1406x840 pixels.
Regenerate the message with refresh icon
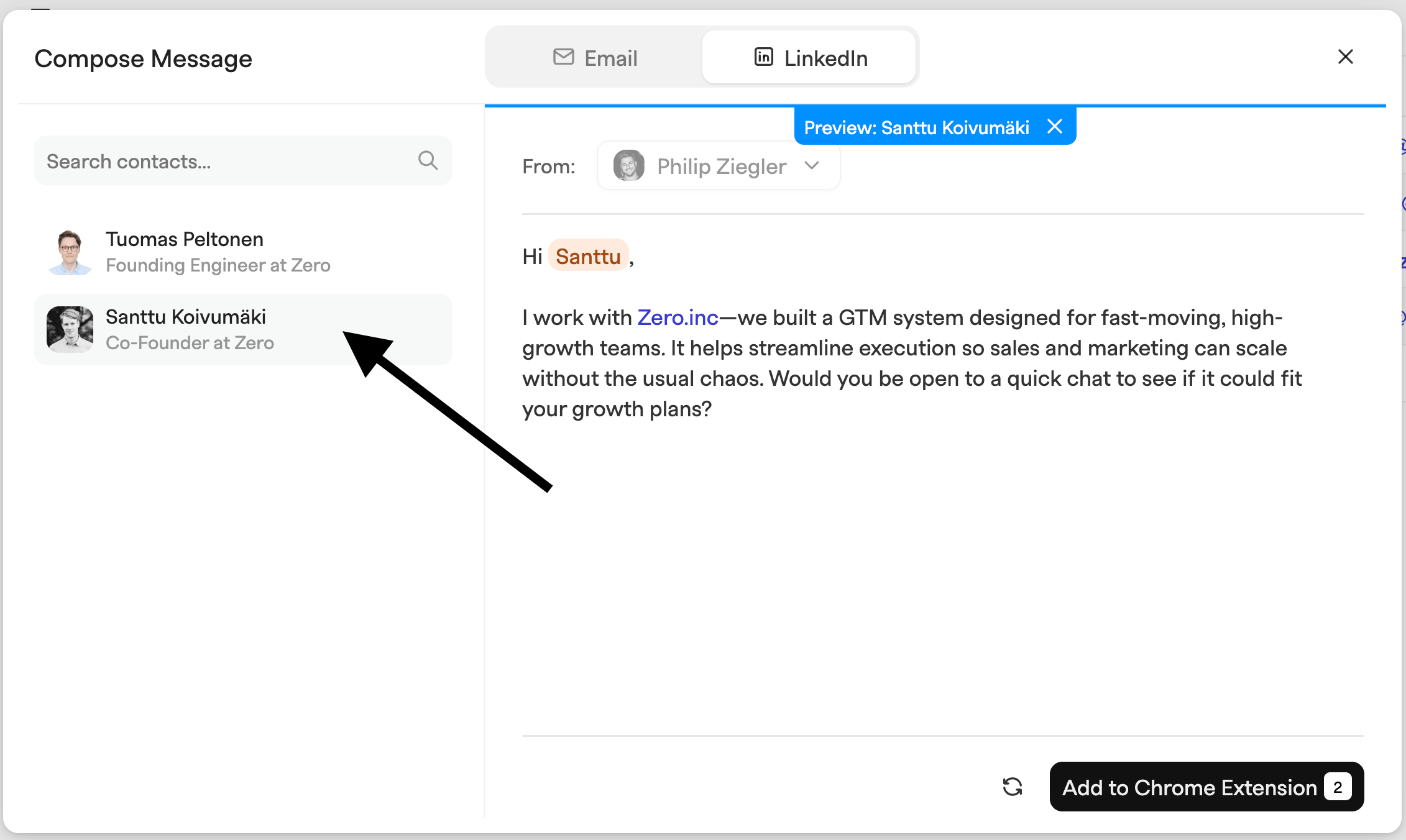1013,787
